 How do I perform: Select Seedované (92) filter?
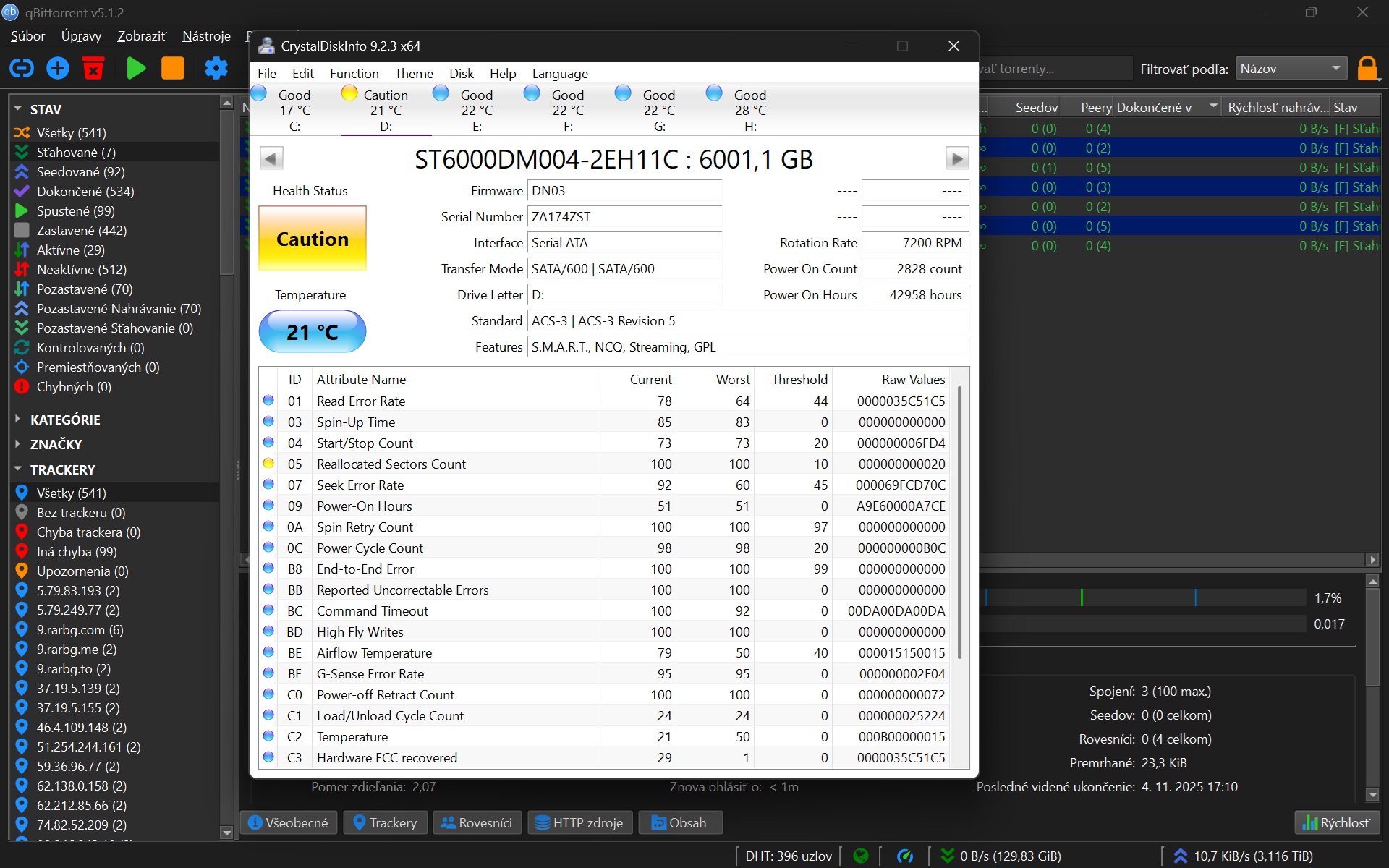pyautogui.click(x=80, y=172)
